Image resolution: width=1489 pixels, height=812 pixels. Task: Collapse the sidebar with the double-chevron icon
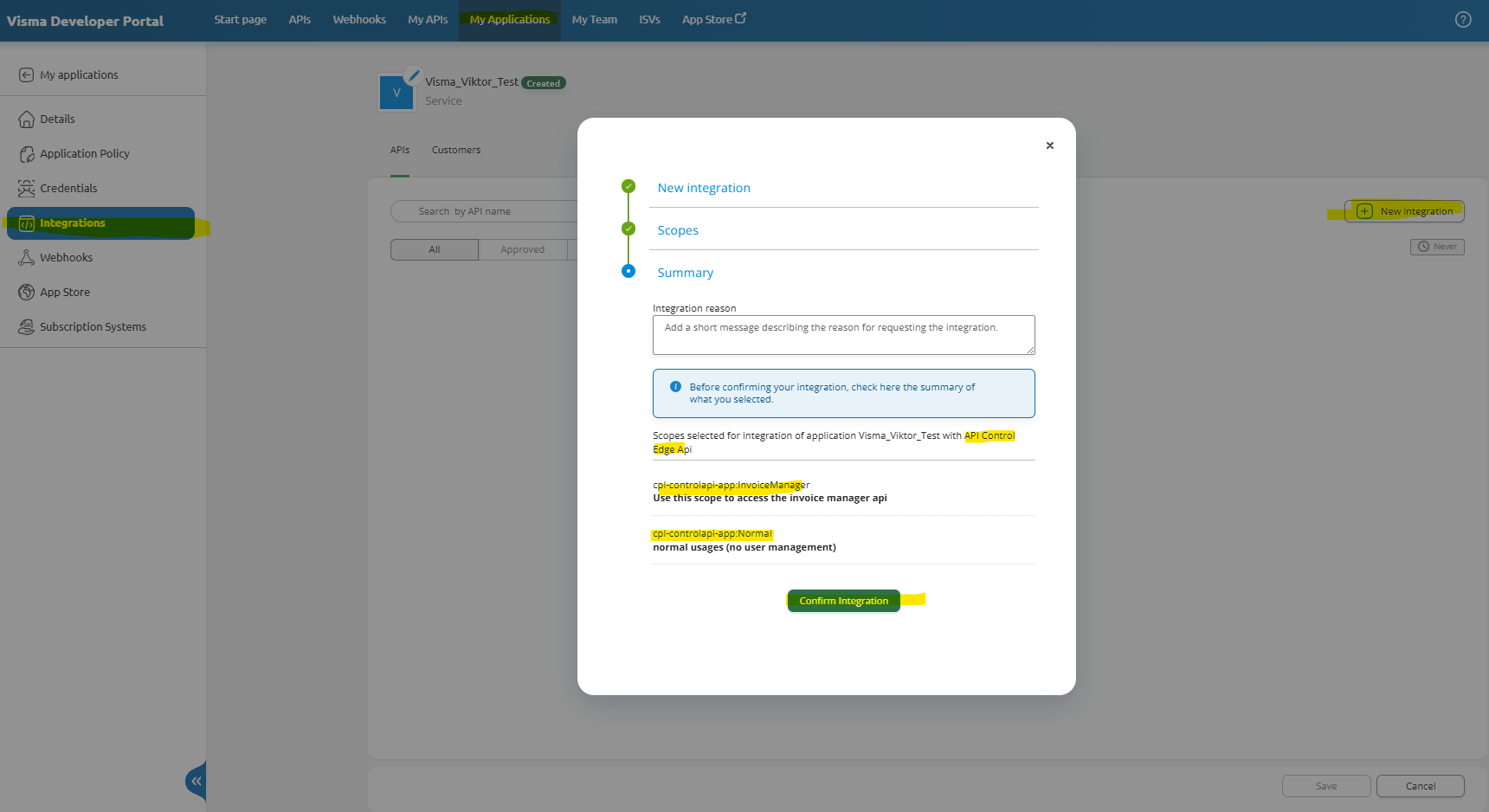(x=197, y=782)
